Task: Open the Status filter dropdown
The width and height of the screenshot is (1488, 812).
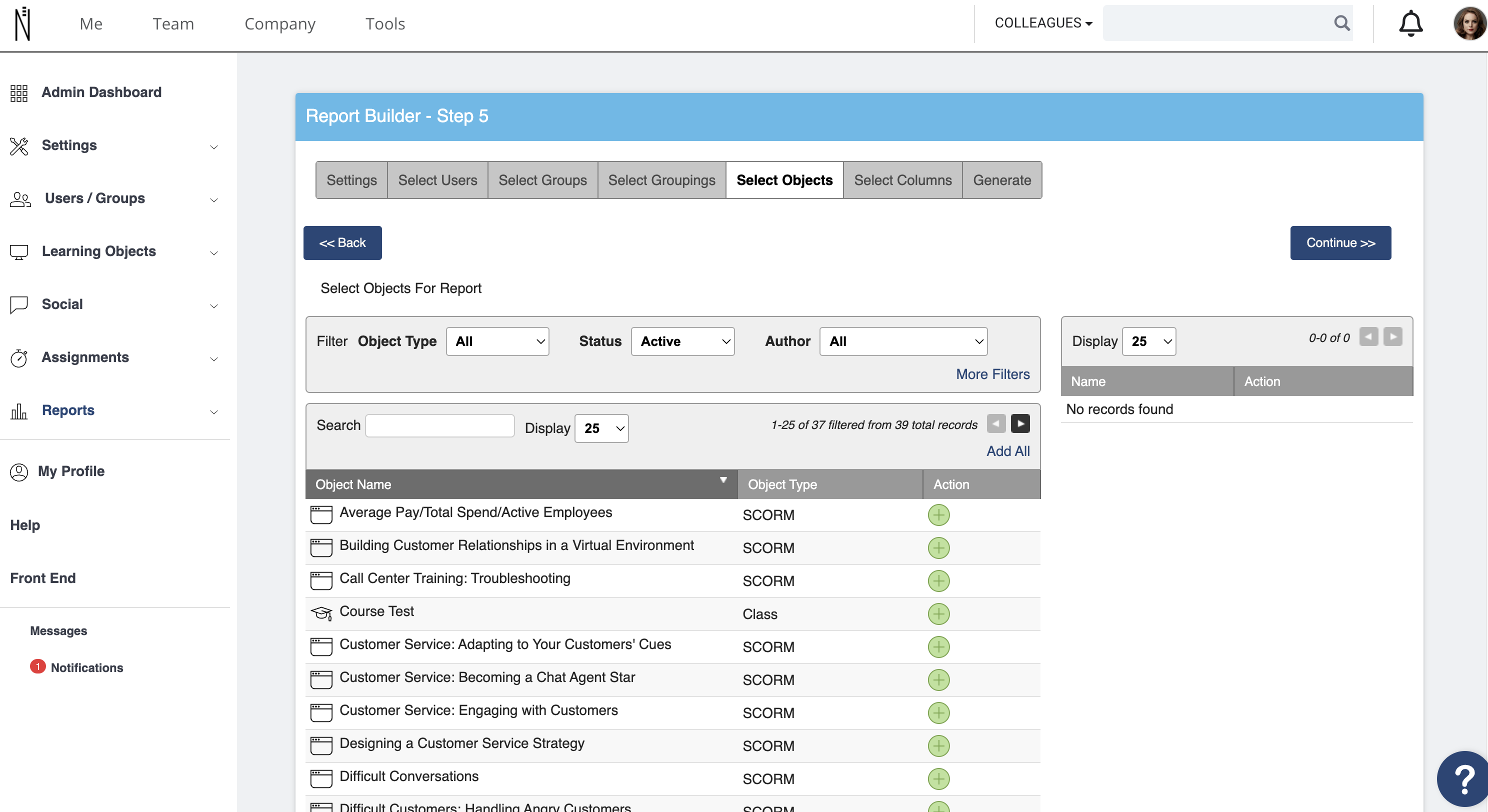Action: click(682, 341)
